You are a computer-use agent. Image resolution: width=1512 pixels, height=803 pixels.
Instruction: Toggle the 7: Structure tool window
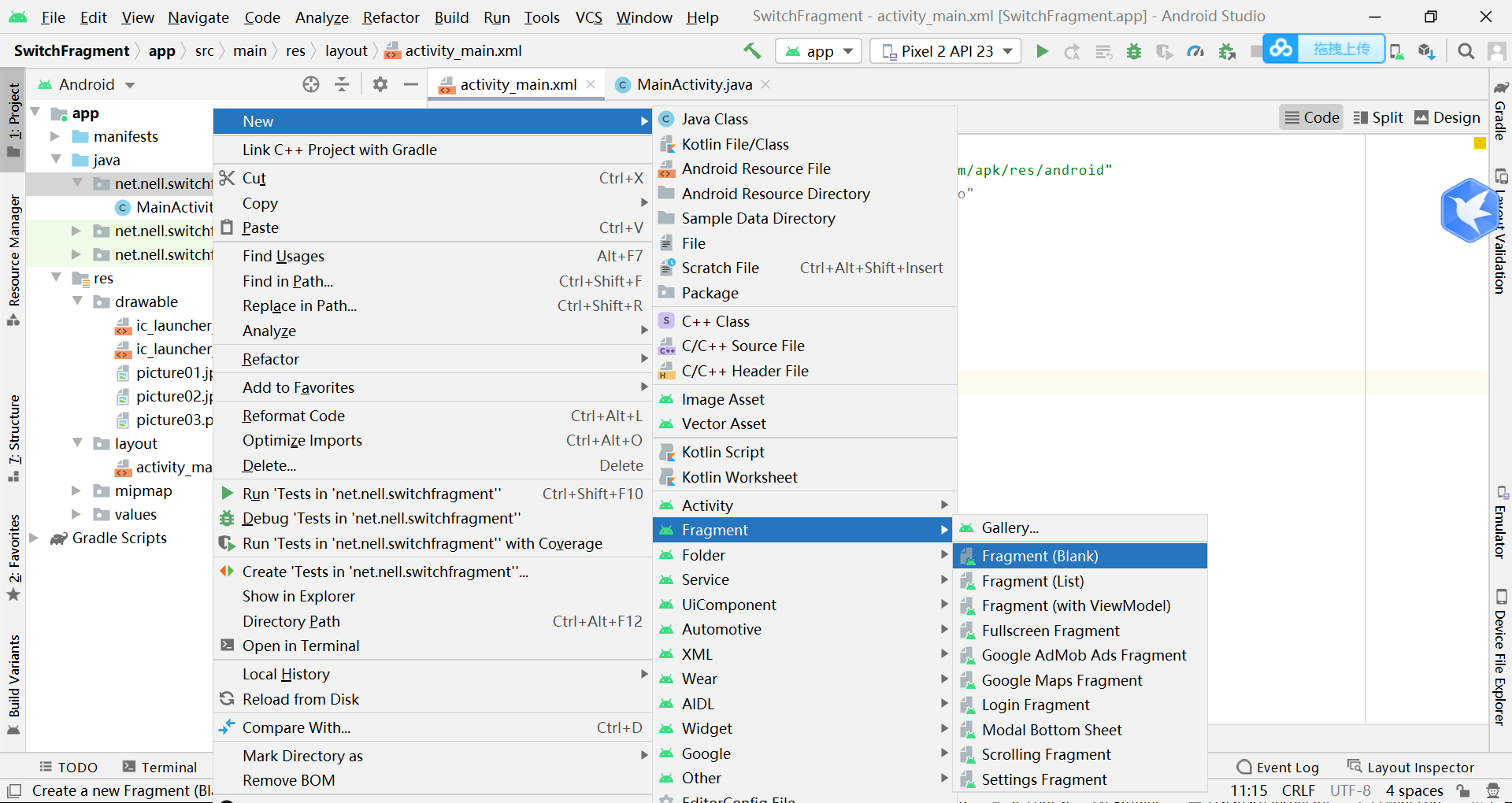click(x=13, y=438)
